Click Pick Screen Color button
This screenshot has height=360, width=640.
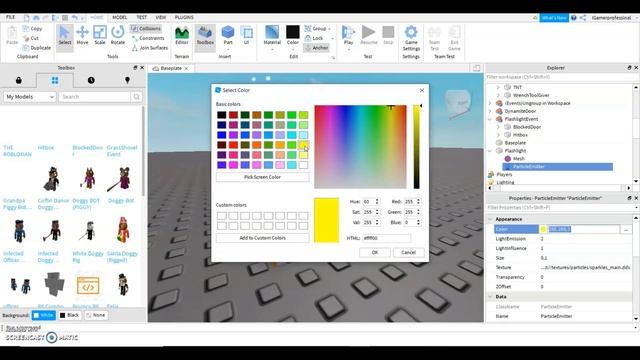click(x=262, y=177)
